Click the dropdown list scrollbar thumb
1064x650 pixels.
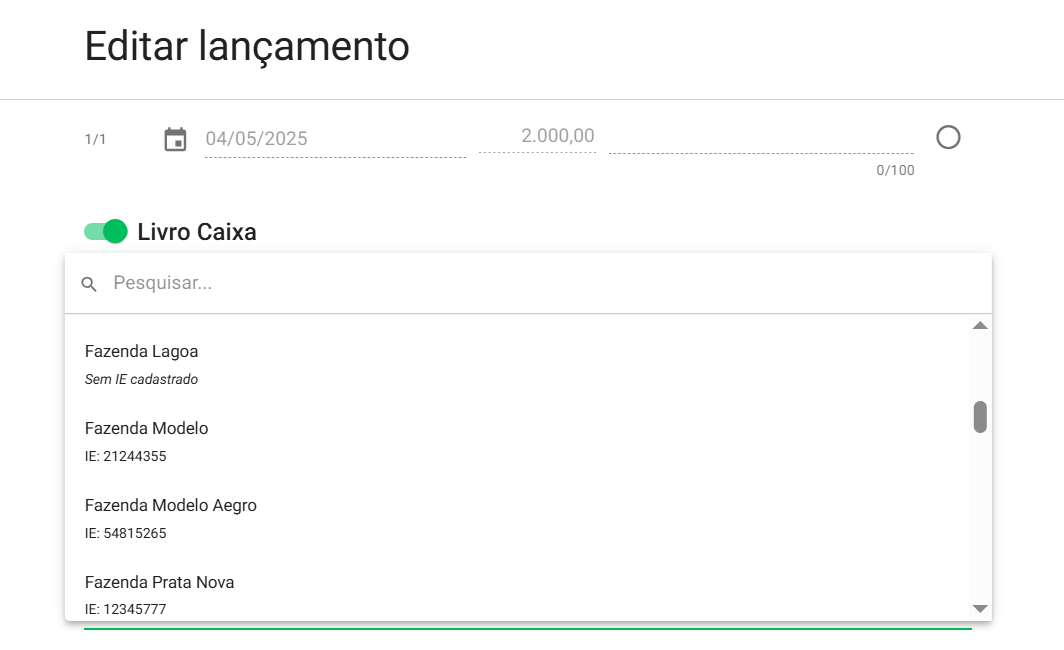coord(980,417)
